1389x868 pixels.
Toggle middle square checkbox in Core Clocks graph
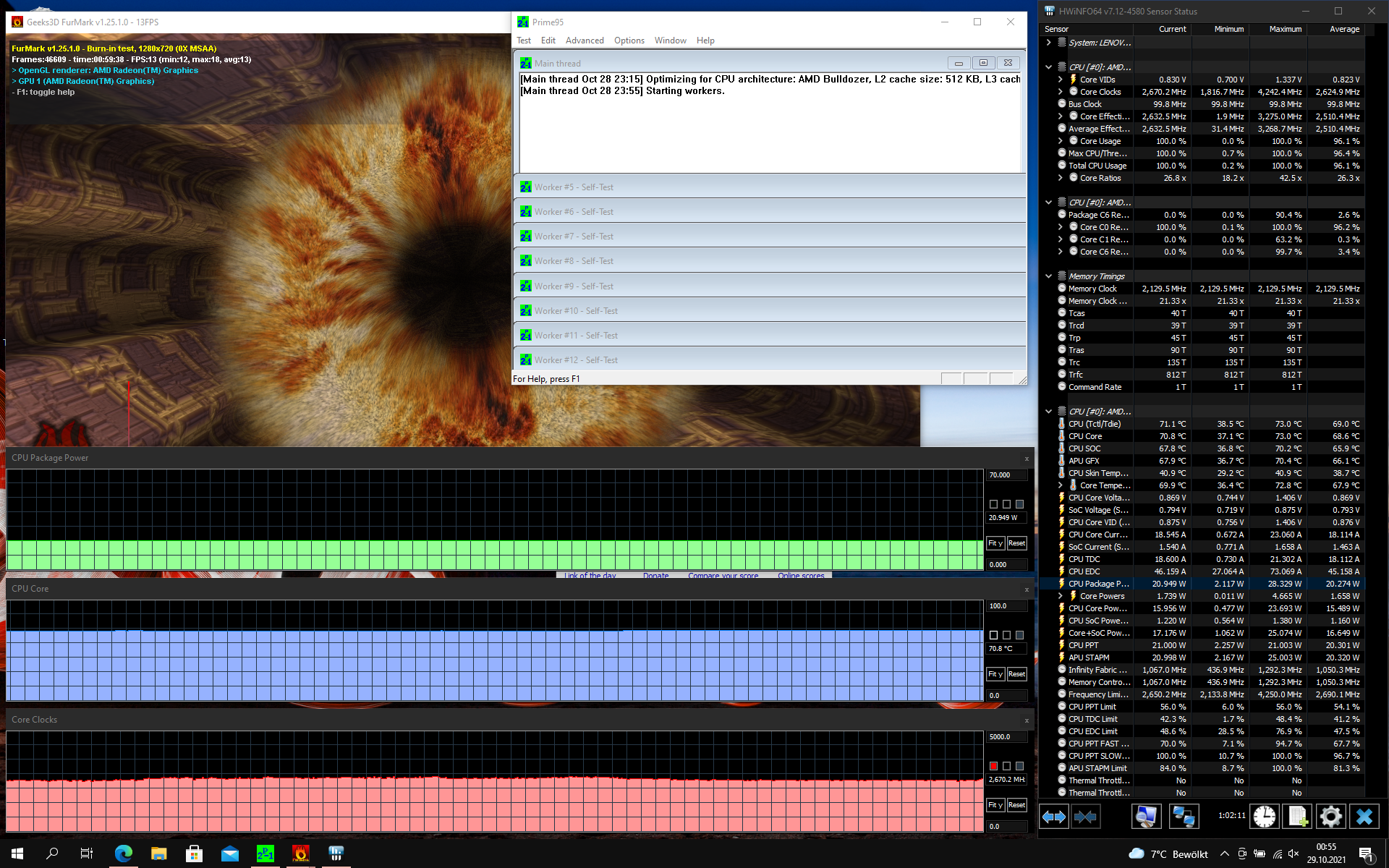[x=1006, y=766]
